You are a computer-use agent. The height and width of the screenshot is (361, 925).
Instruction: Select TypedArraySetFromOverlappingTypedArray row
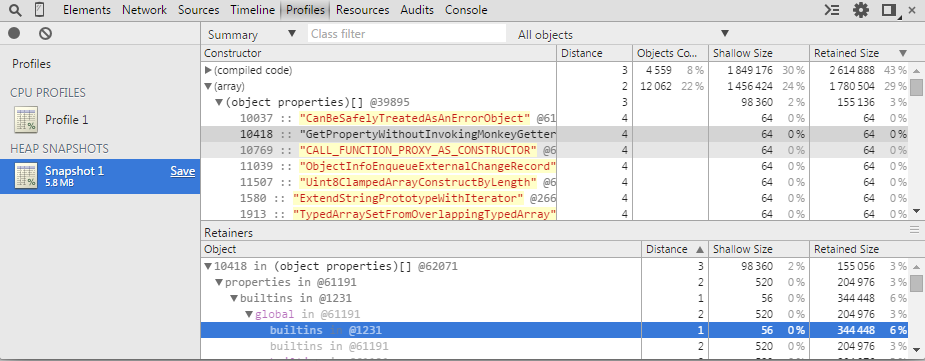(x=555, y=214)
